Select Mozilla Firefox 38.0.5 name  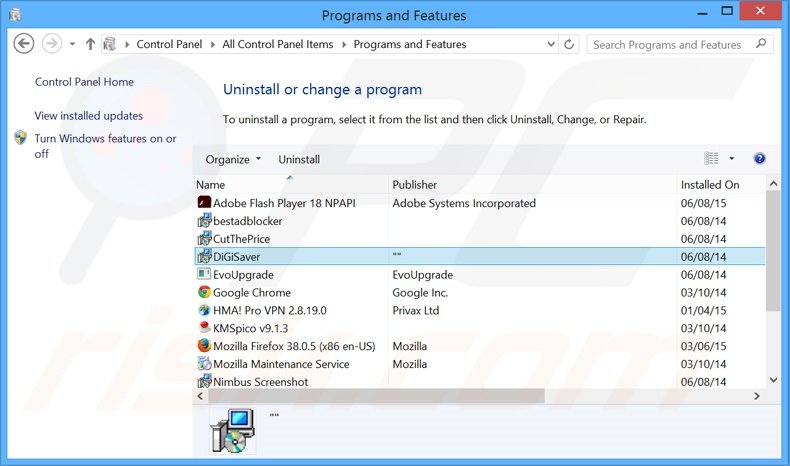(294, 346)
